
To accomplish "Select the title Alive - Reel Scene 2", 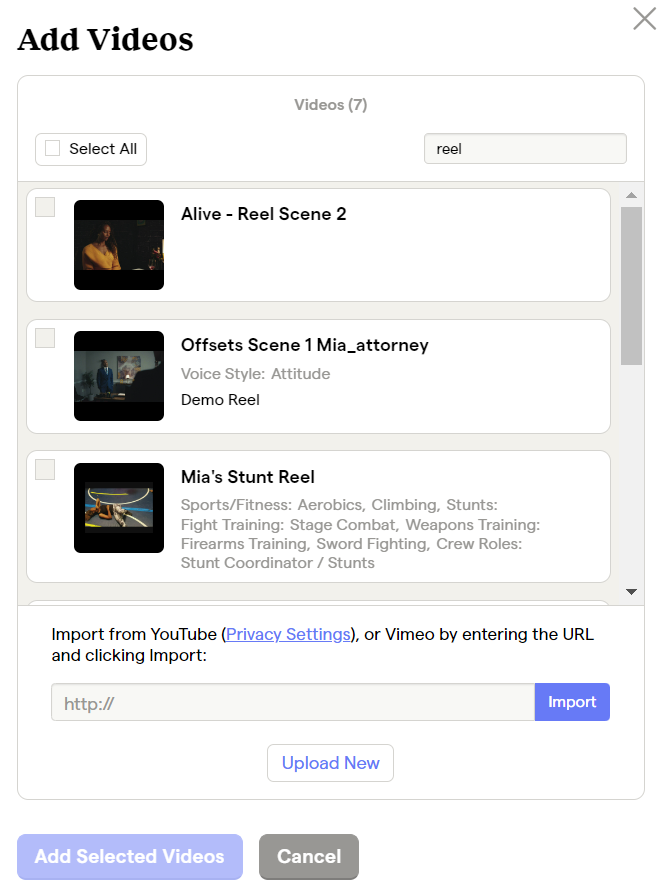I will [x=264, y=214].
